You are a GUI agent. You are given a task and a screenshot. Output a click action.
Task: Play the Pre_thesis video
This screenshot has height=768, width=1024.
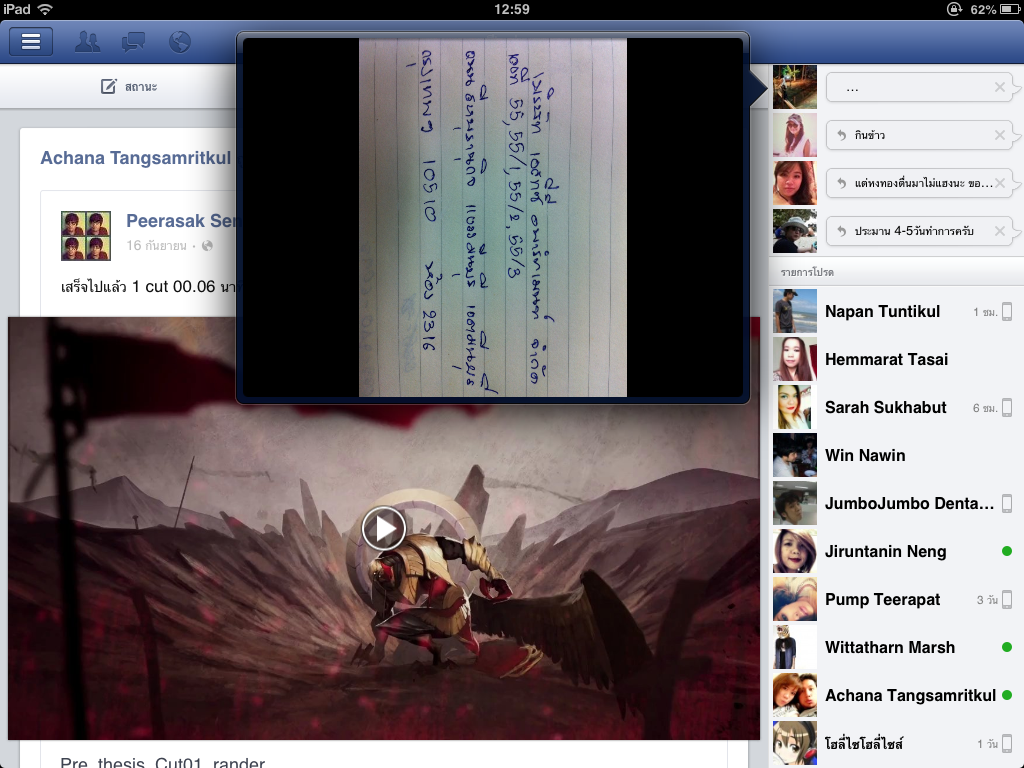pos(383,528)
